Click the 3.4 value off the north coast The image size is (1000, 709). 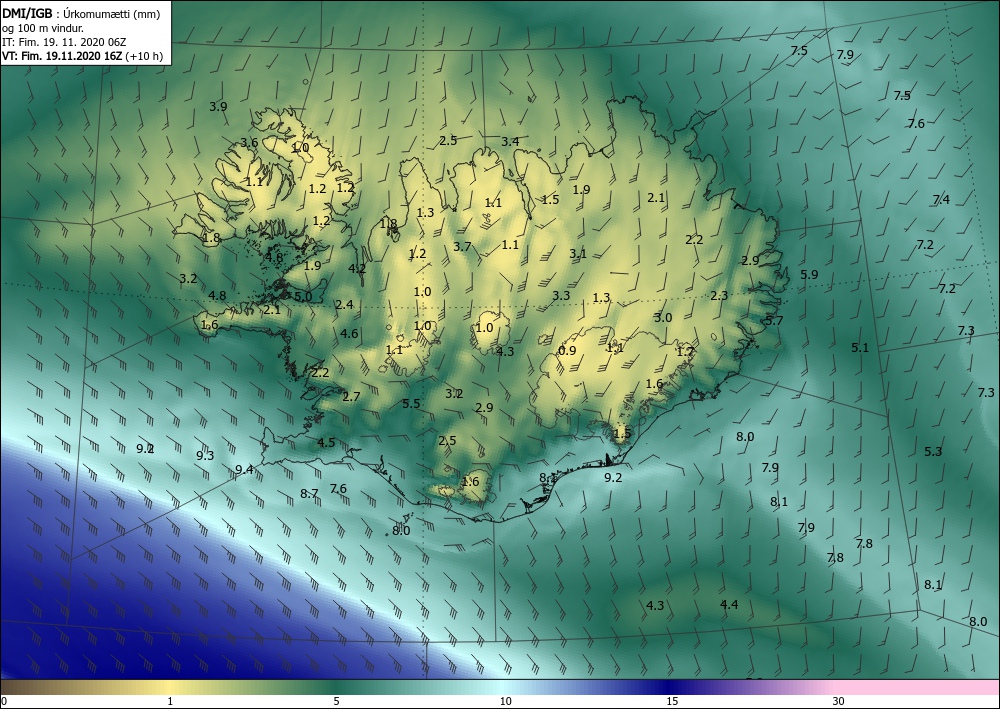tap(510, 142)
